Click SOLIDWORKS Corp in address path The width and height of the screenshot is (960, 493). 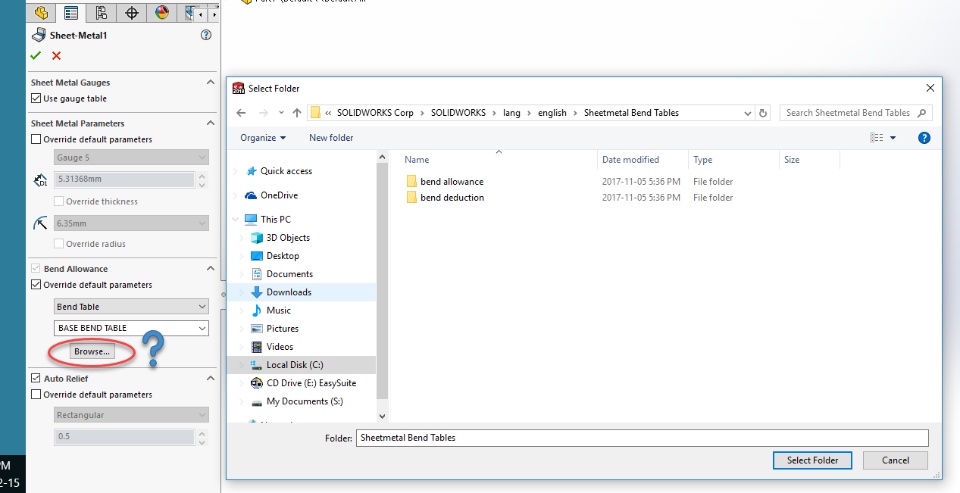pos(375,113)
